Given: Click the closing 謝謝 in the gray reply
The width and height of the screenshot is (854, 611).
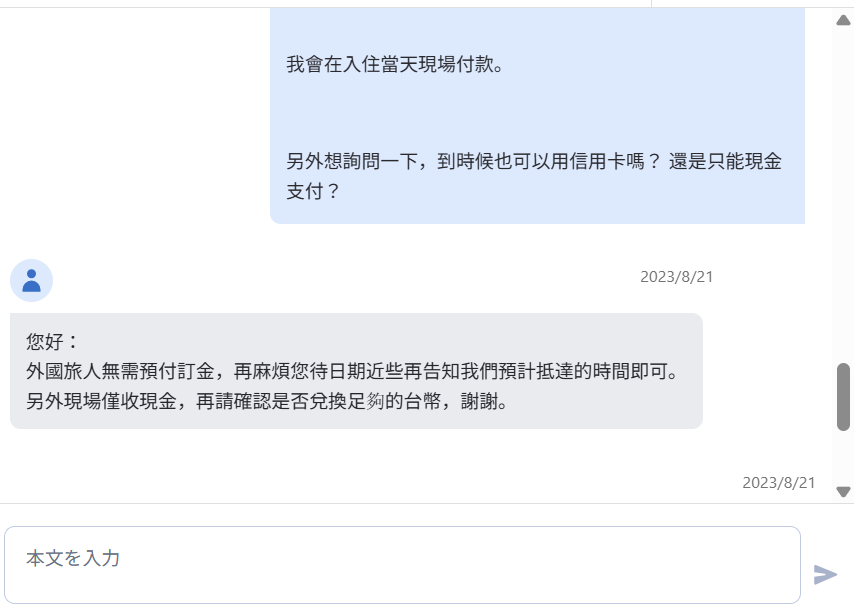Looking at the screenshot, I should [479, 401].
